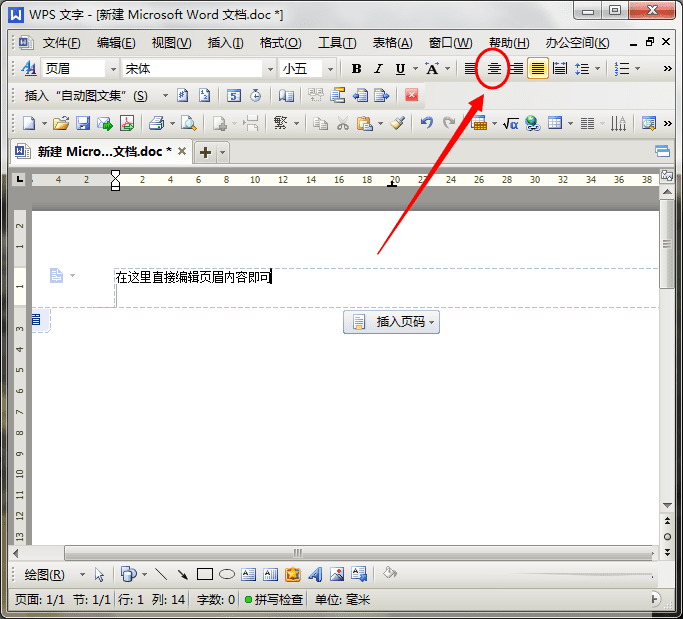
Task: Open 编辑(E) menu
Action: [116, 43]
